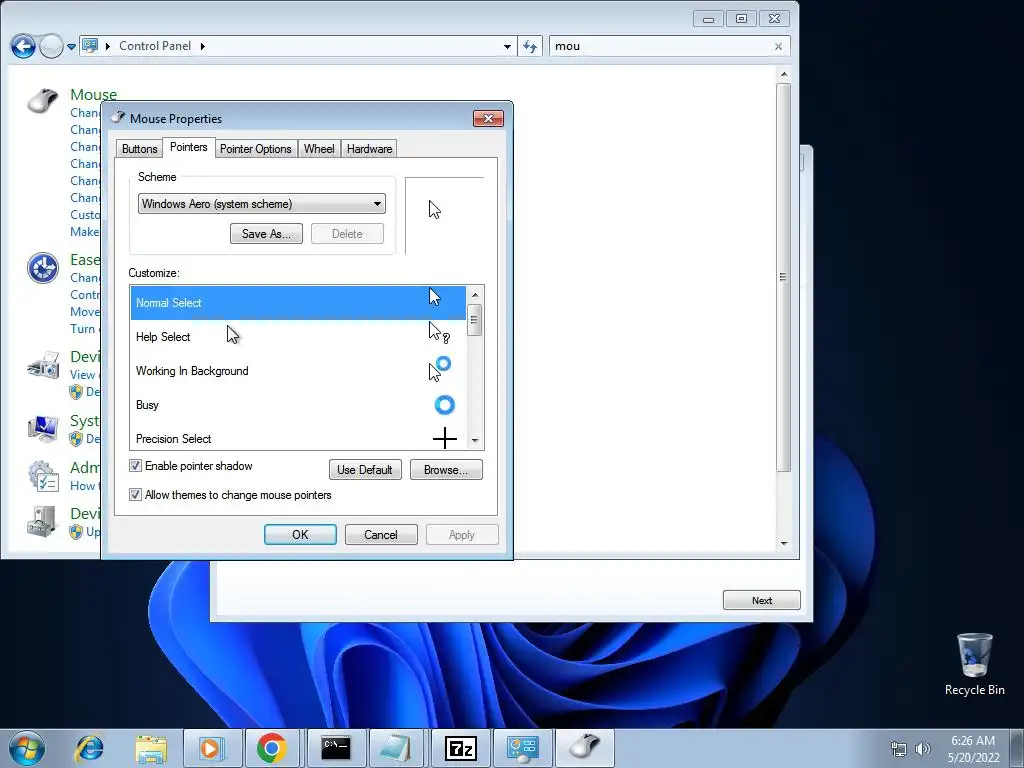Open the Start menu orb
1024x768 pixels.
(26, 748)
